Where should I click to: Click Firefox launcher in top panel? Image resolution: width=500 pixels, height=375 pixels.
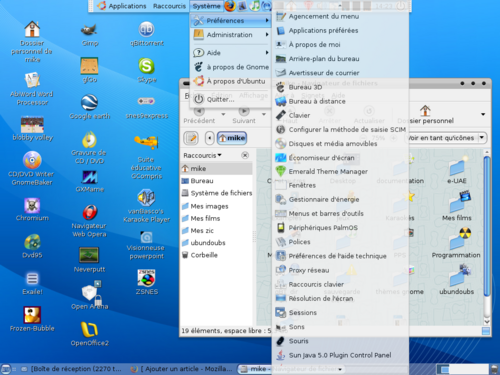[230, 6]
